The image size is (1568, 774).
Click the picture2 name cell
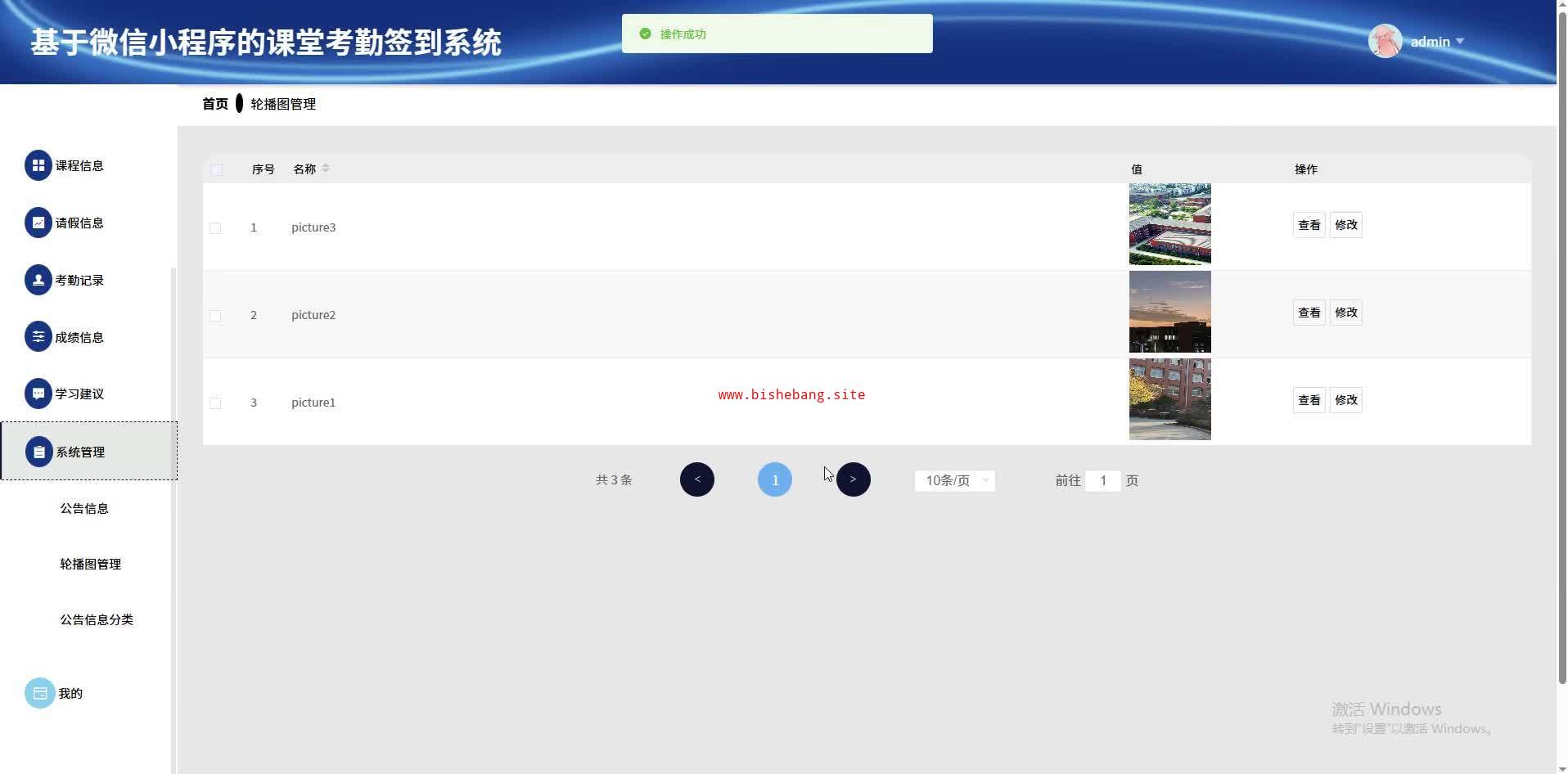313,315
